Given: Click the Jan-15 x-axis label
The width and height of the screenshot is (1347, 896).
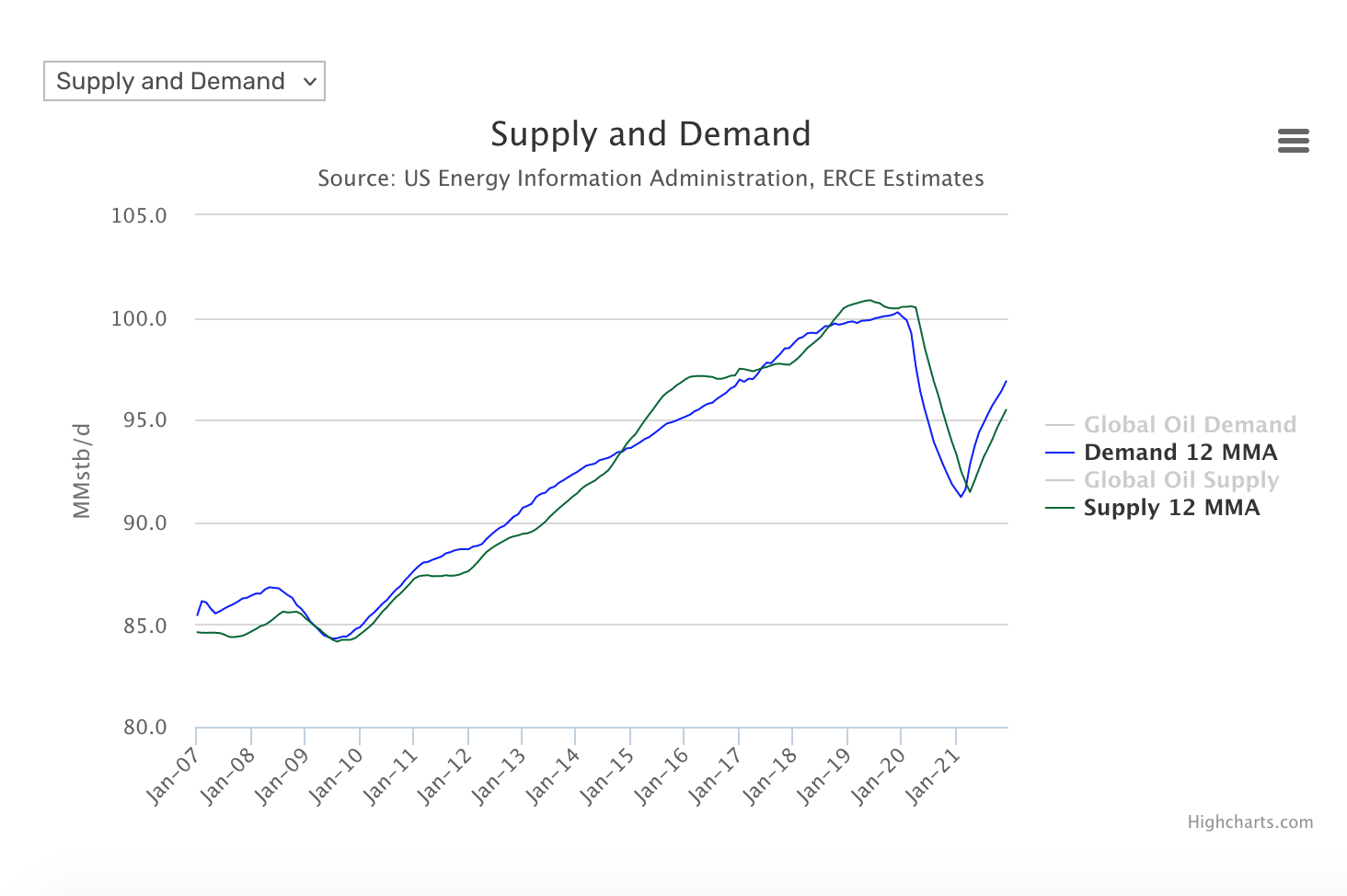Looking at the screenshot, I should (608, 776).
